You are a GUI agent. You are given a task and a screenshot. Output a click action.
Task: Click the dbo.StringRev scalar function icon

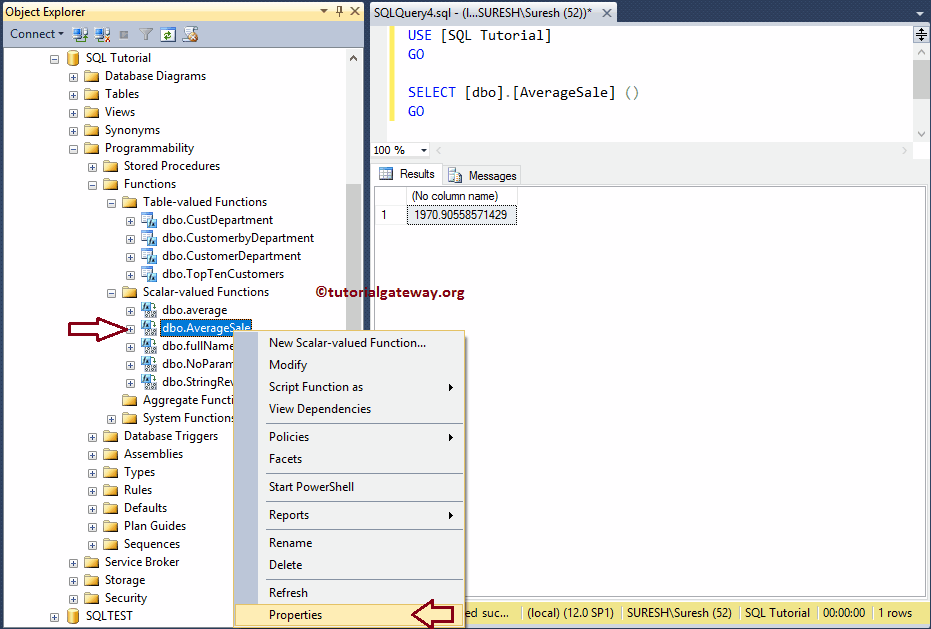pyautogui.click(x=149, y=382)
